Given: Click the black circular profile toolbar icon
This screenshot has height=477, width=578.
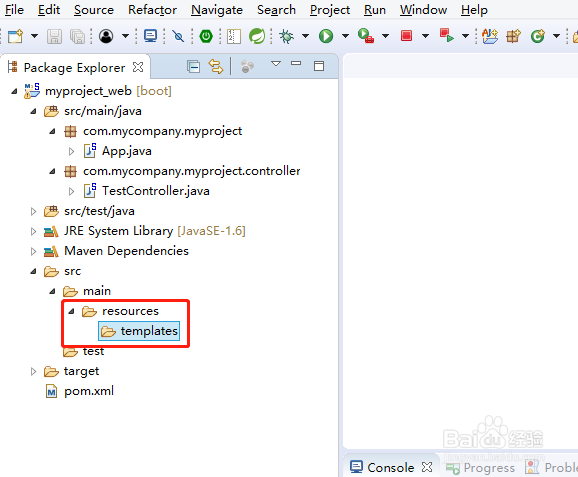Looking at the screenshot, I should [106, 36].
